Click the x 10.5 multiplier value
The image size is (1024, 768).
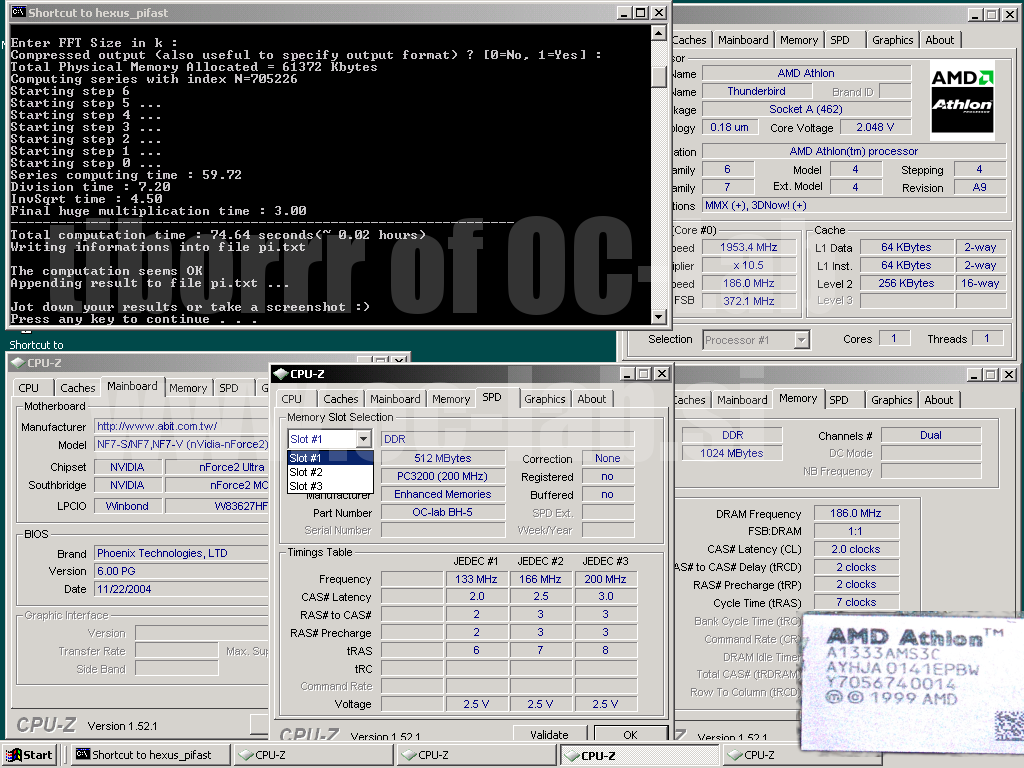(x=748, y=266)
